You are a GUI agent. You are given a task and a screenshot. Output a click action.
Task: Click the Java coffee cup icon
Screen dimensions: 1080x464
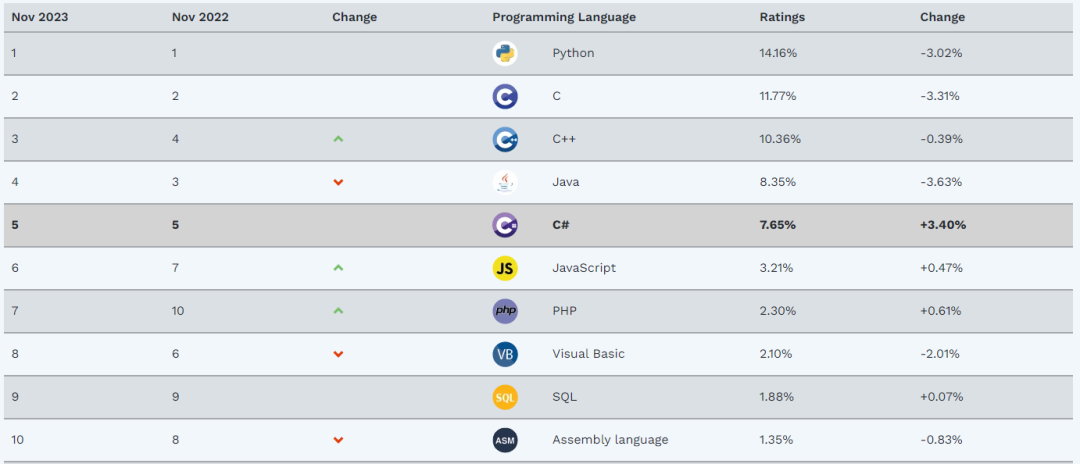click(505, 182)
